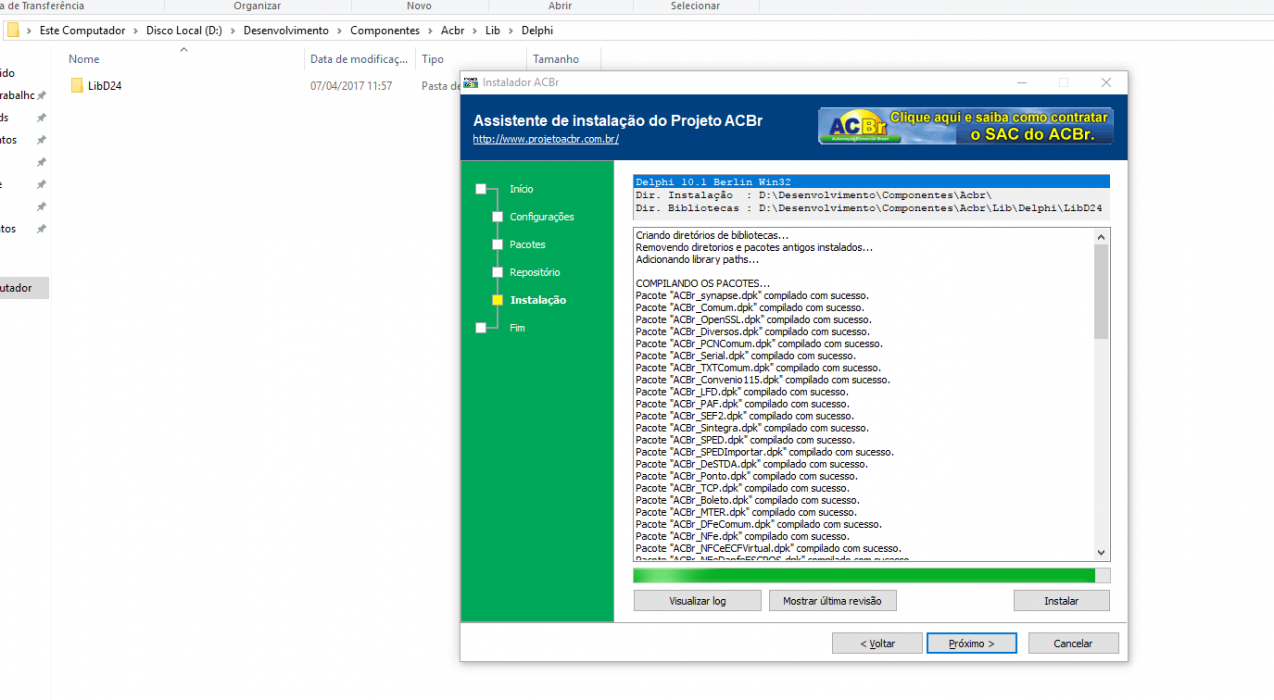Select the Instalação wizard step

click(538, 300)
